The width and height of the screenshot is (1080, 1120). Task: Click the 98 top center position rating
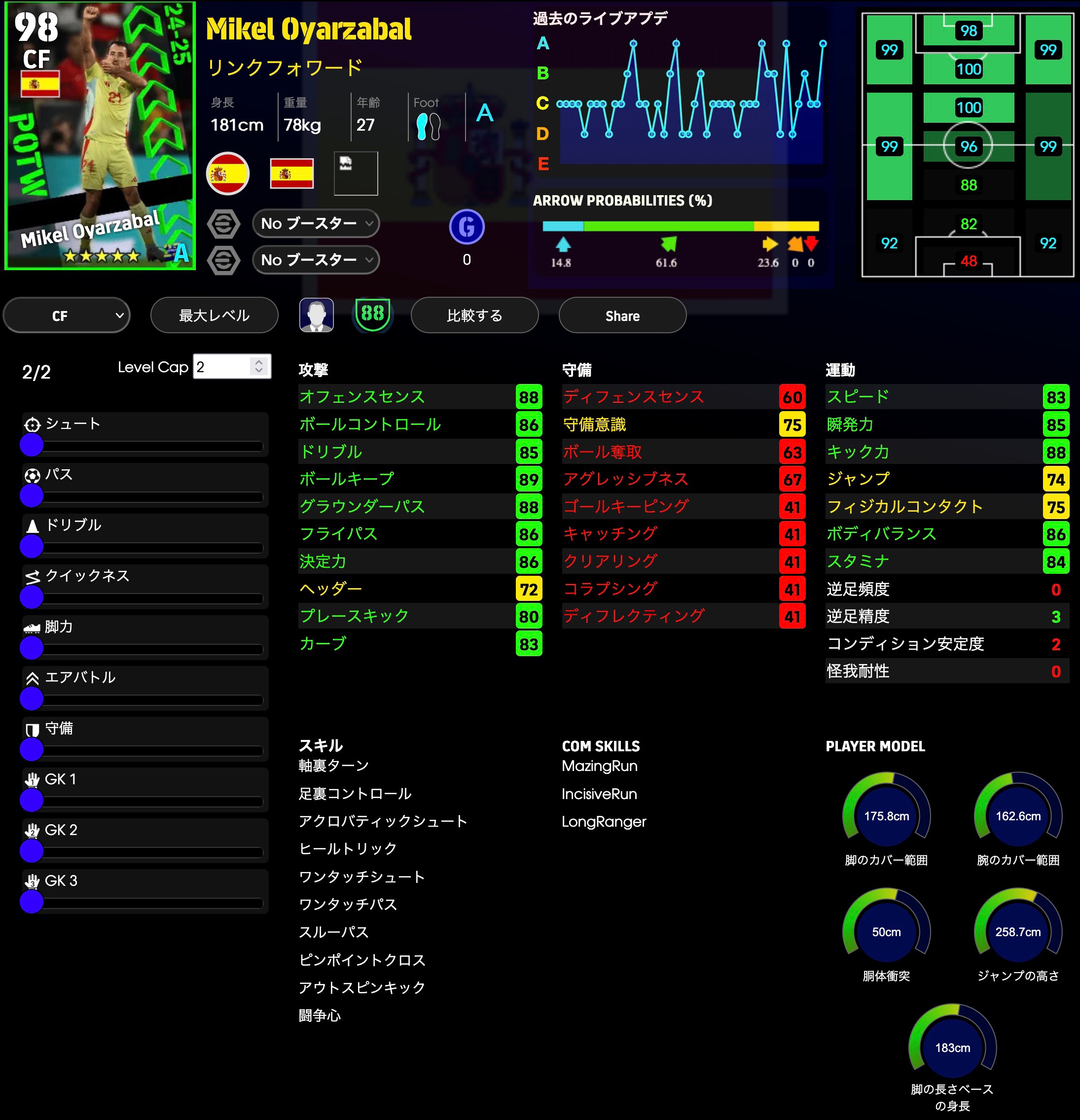[x=969, y=31]
